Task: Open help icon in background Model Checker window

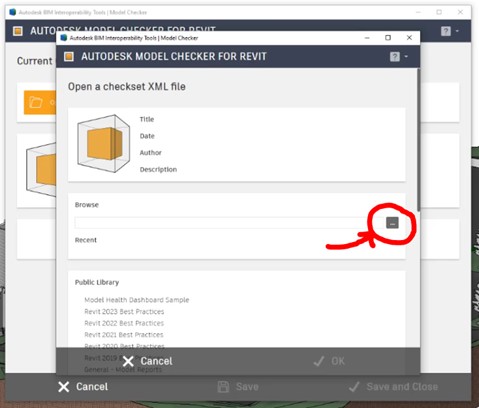Action: (446, 31)
